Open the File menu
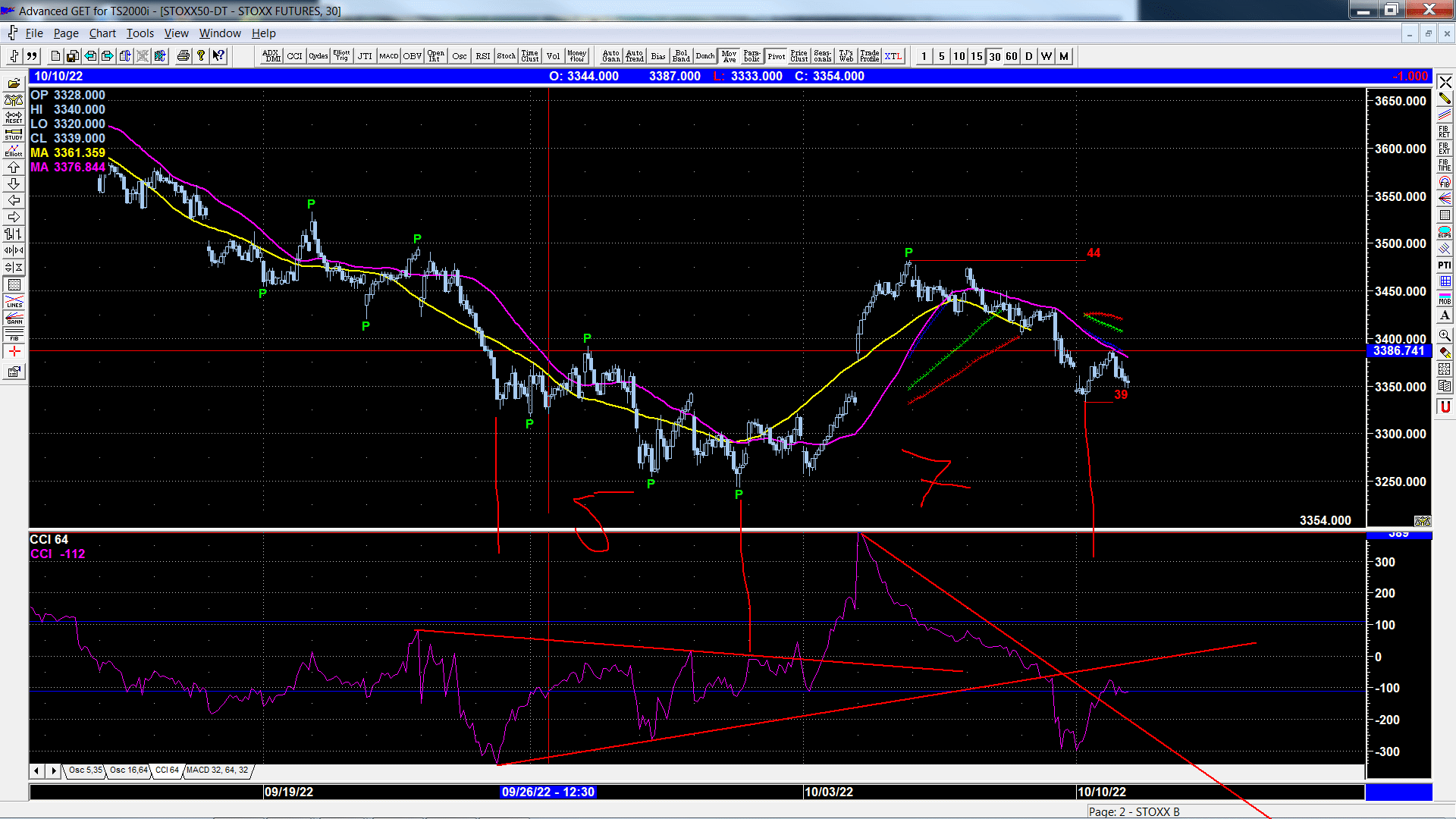Viewport: 1456px width, 819px height. tap(34, 33)
